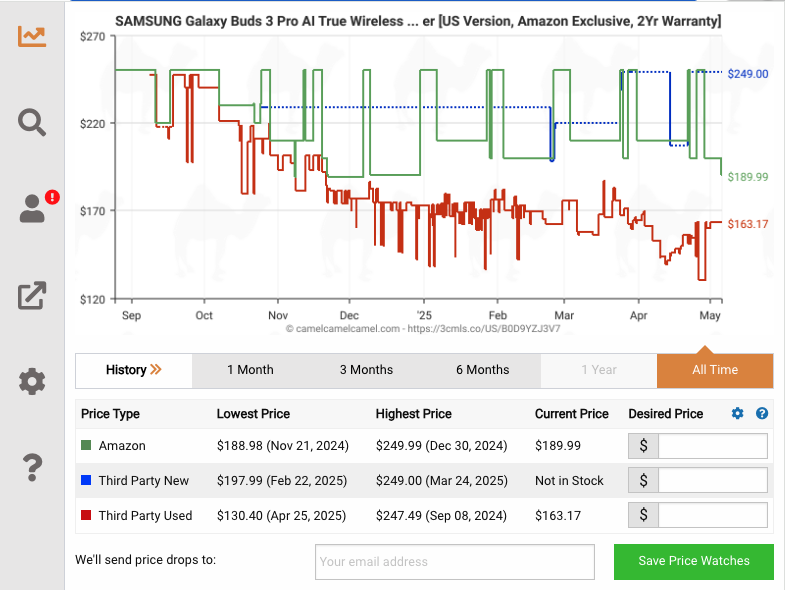
Task: Open the user account icon with alert
Action: point(32,208)
